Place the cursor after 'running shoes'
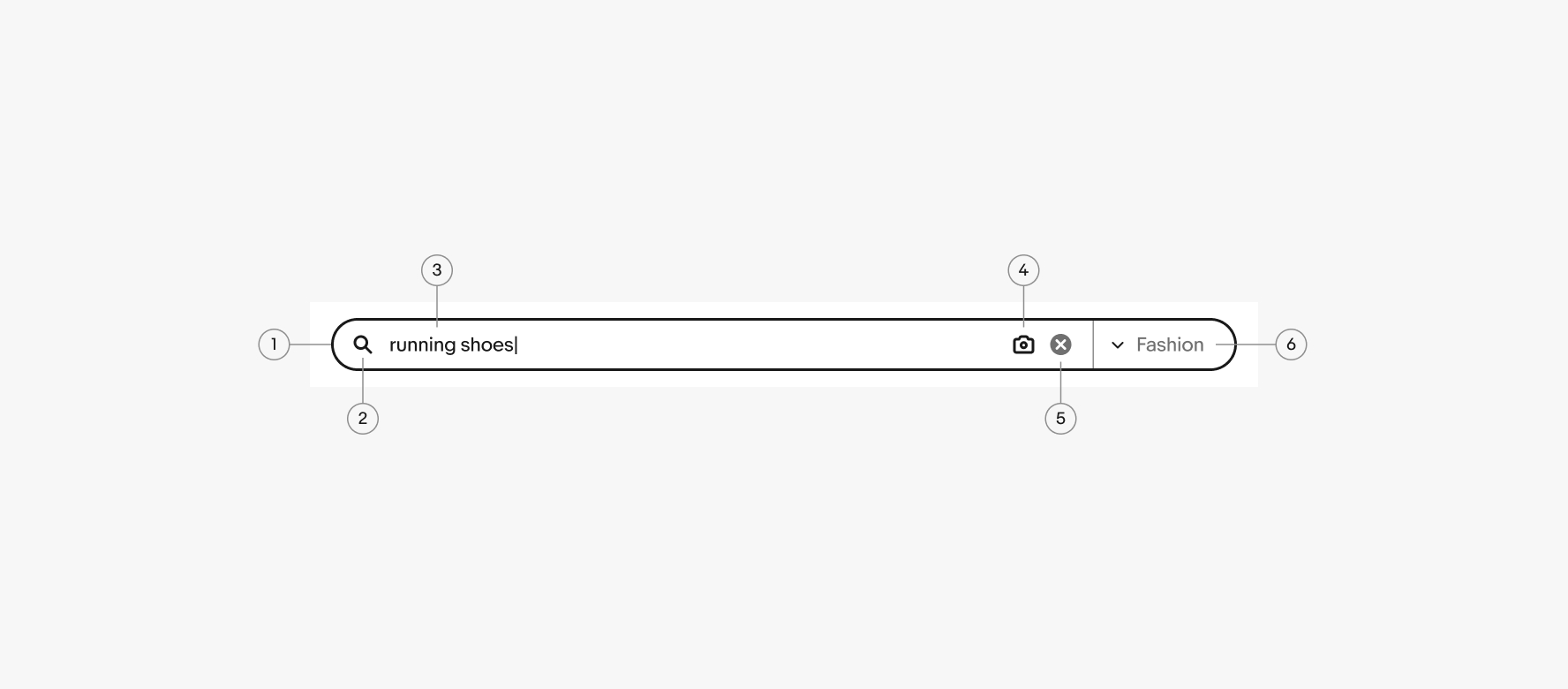1568x689 pixels. click(x=516, y=344)
